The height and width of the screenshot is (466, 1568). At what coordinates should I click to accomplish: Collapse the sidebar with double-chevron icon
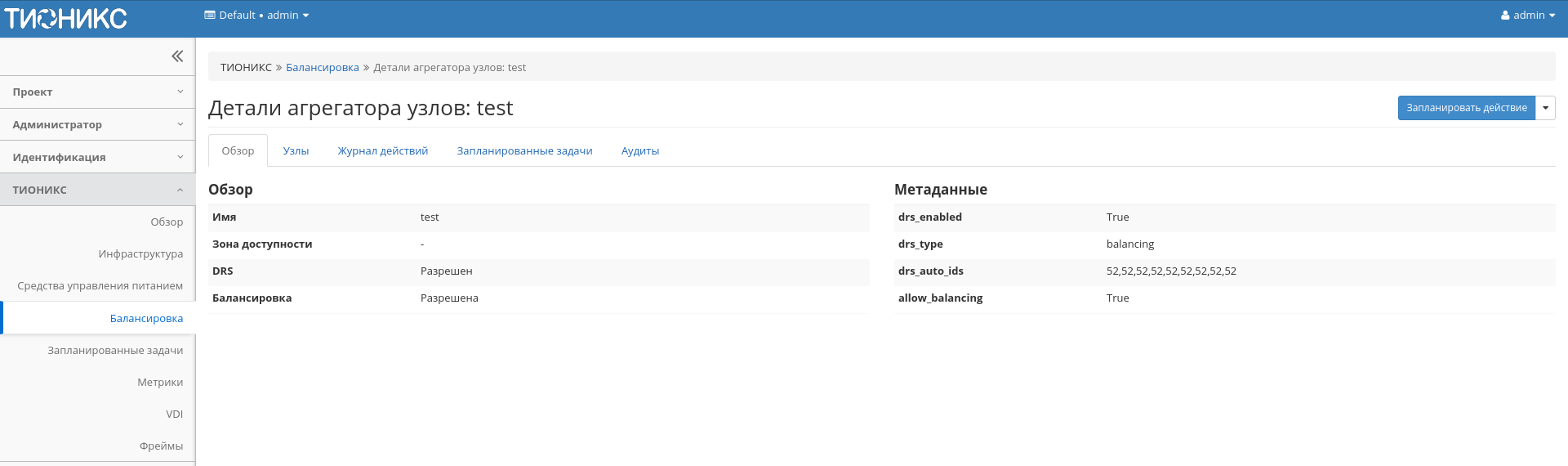point(177,56)
